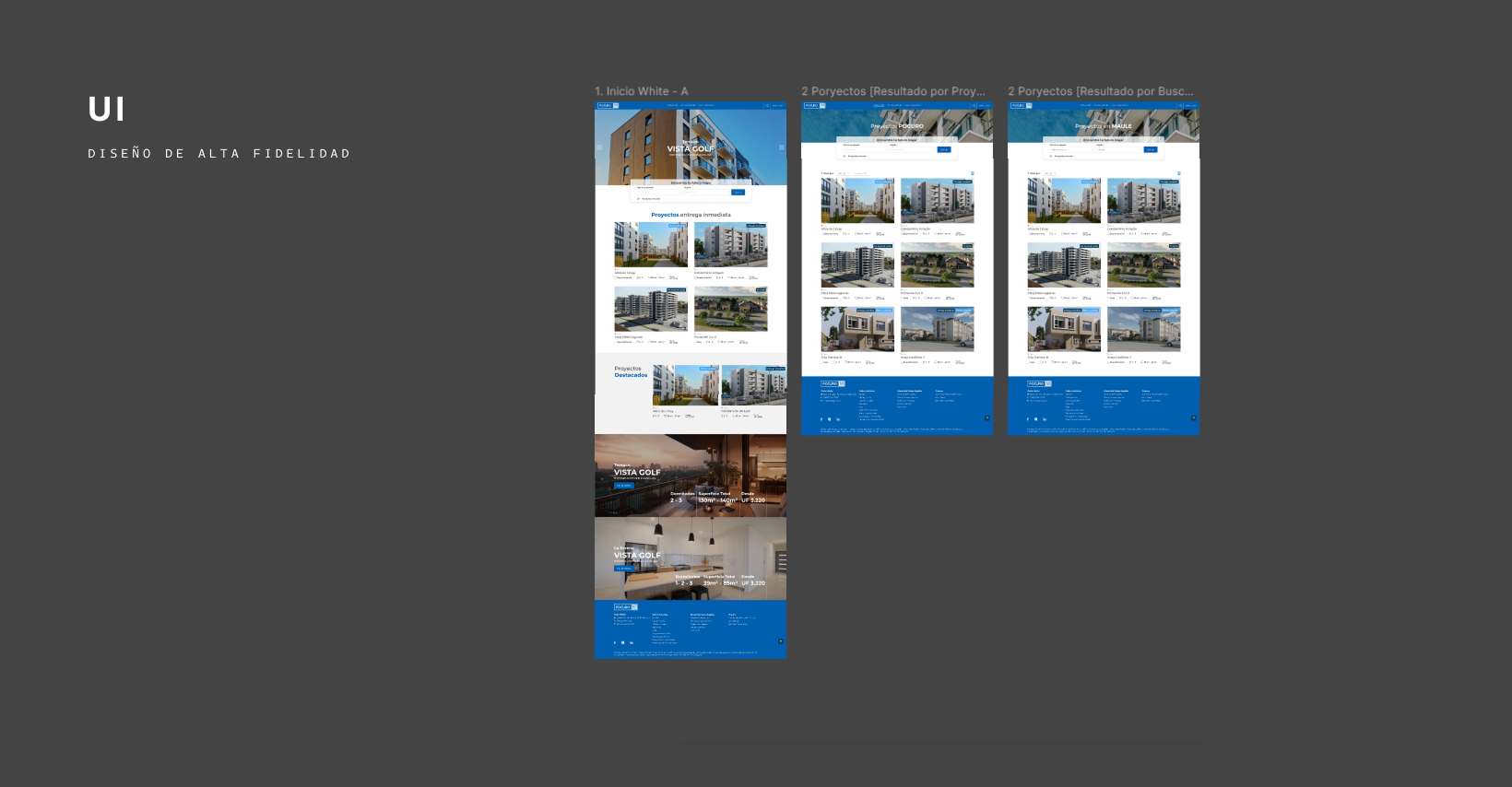
Task: Select the '1. Inicio White - A' frame label
Action: point(641,91)
